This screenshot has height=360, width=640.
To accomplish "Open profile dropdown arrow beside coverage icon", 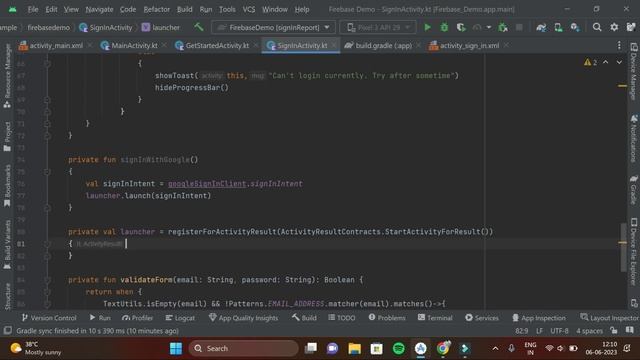I will pyautogui.click(x=489, y=27).
